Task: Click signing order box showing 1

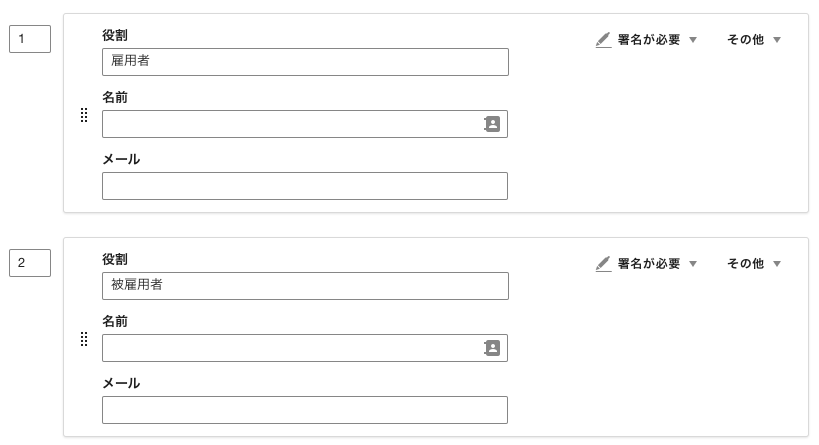Action: tap(30, 39)
